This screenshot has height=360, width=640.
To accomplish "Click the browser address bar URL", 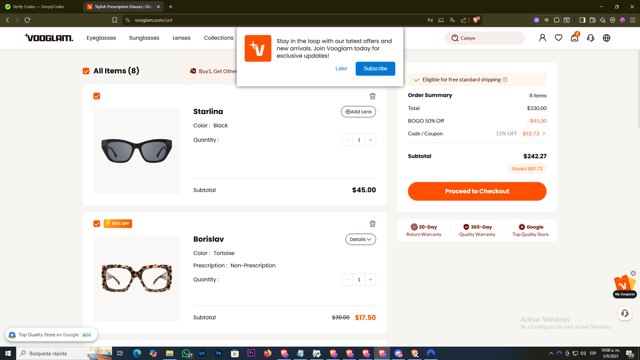I will [153, 20].
